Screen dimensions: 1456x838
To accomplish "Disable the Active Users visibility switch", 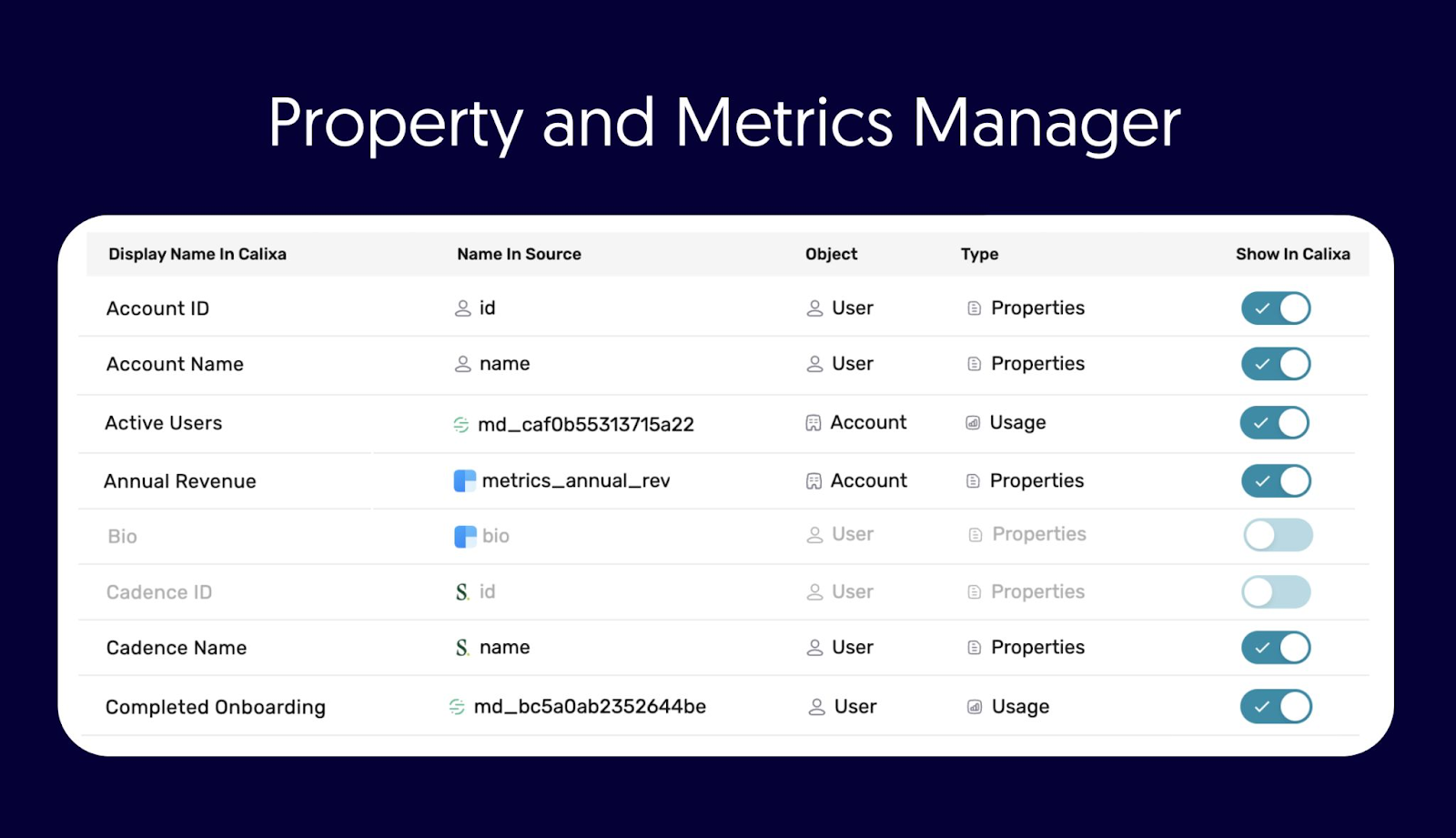I will [1275, 423].
